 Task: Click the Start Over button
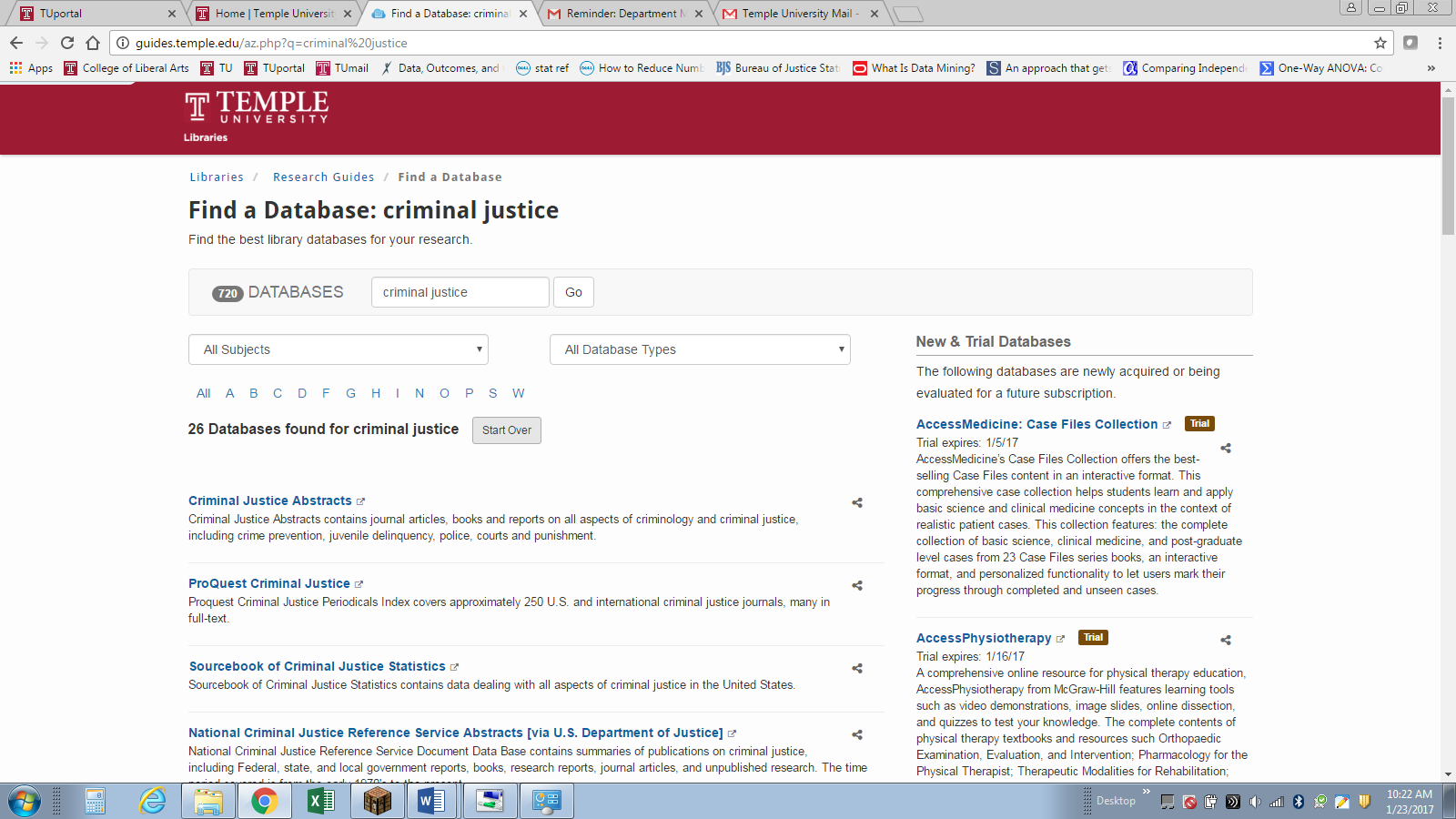click(506, 430)
